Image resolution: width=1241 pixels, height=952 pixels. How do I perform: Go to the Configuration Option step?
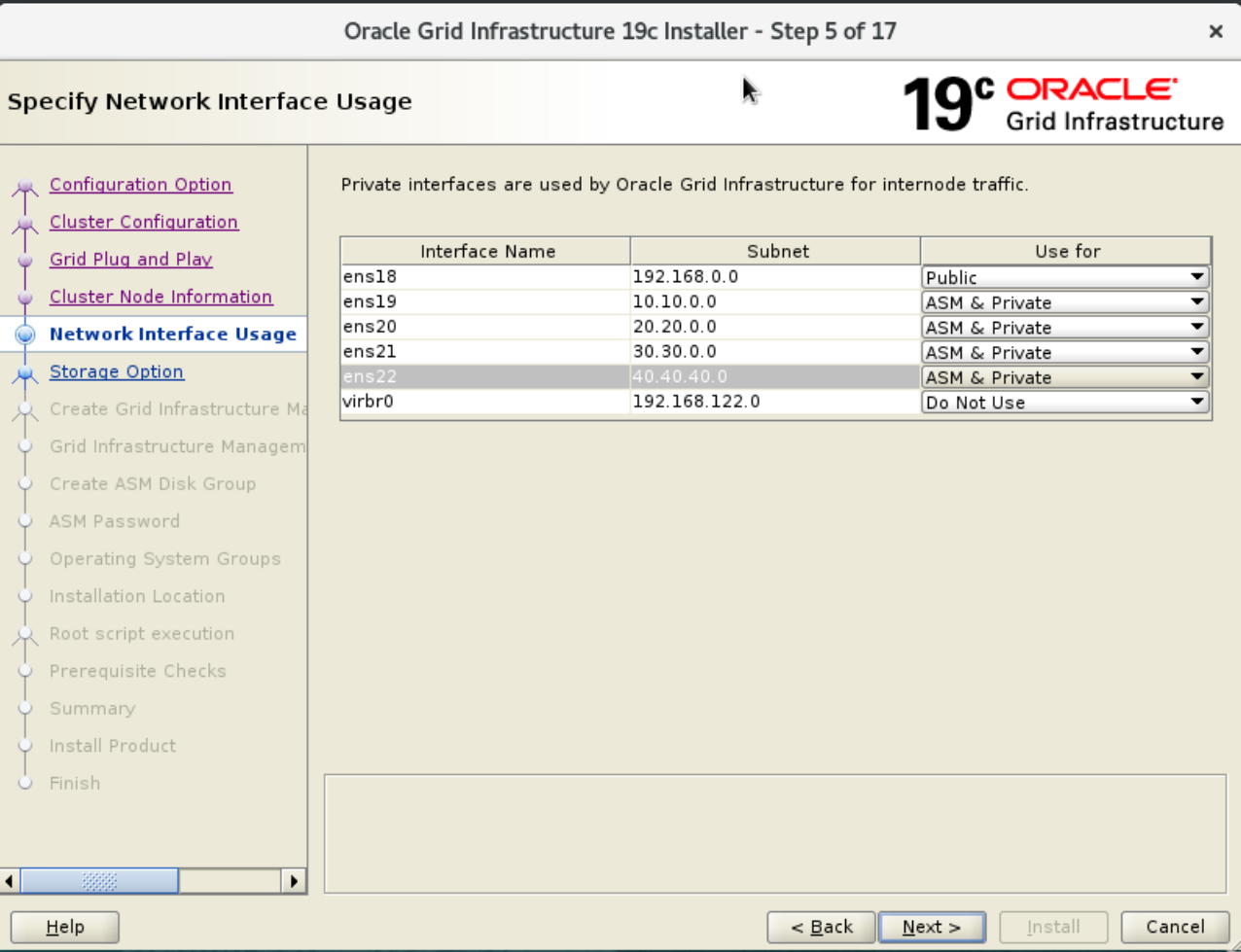[x=140, y=184]
